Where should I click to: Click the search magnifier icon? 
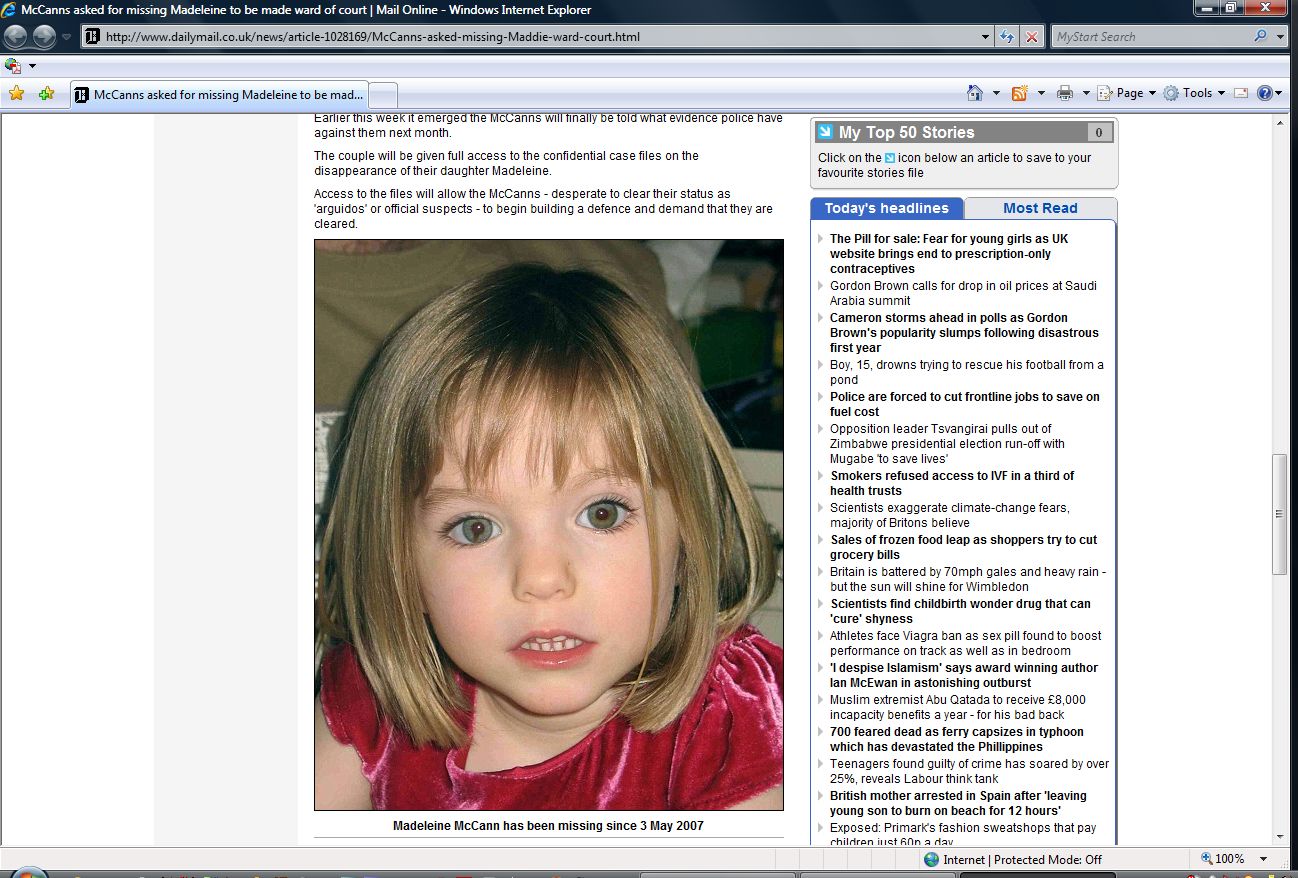pos(1260,37)
